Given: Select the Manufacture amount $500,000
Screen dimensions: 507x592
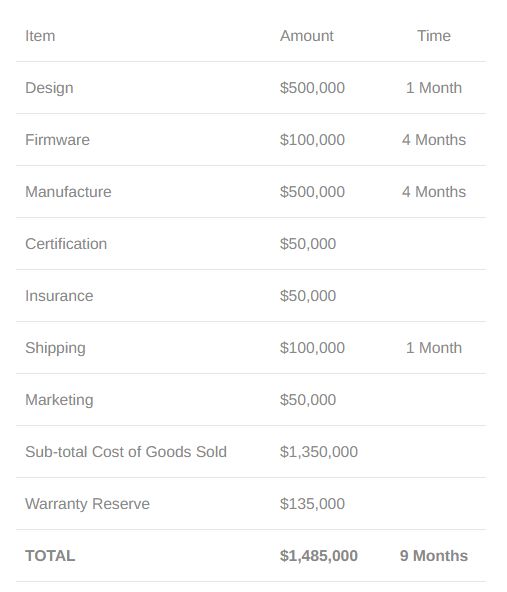Looking at the screenshot, I should [x=312, y=192].
